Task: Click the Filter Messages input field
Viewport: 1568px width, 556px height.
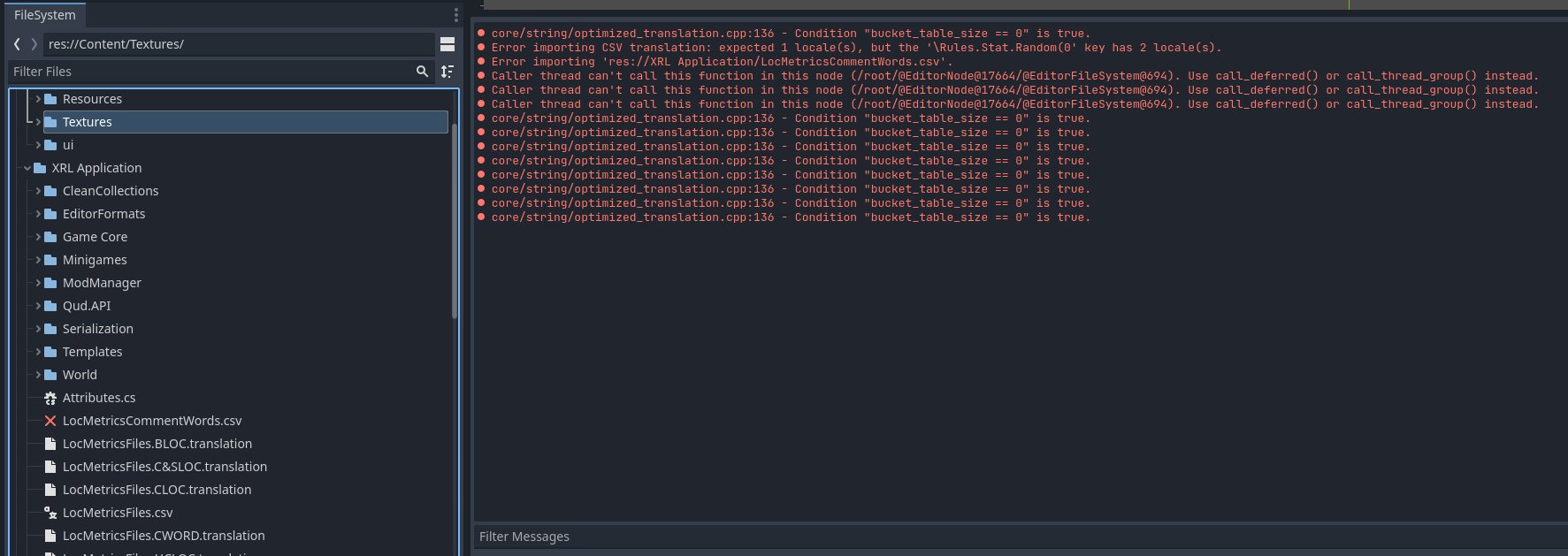Action: click(x=1017, y=537)
